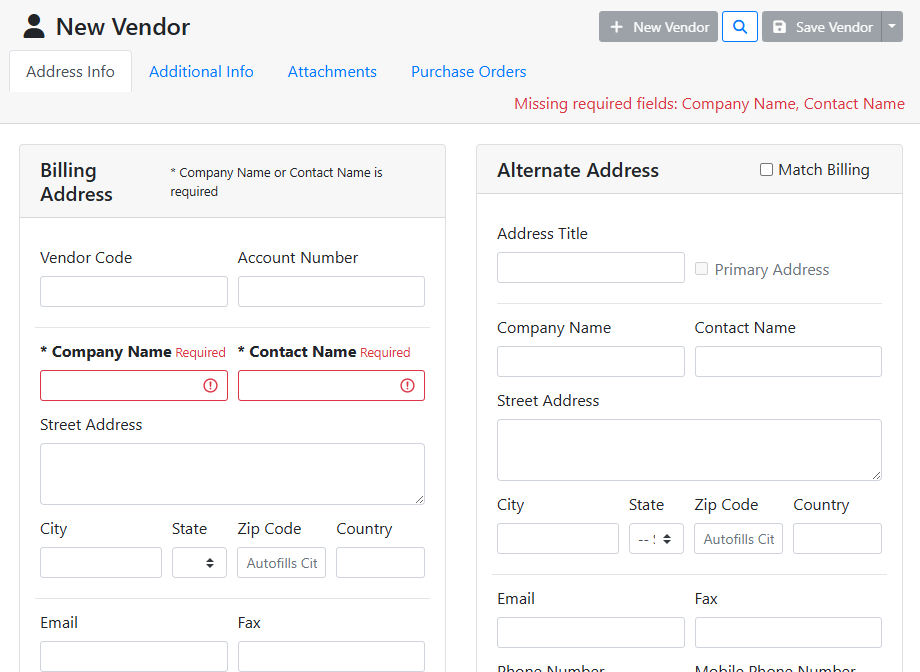Select the billing Zip Code field
This screenshot has width=920, height=672.
point(282,563)
